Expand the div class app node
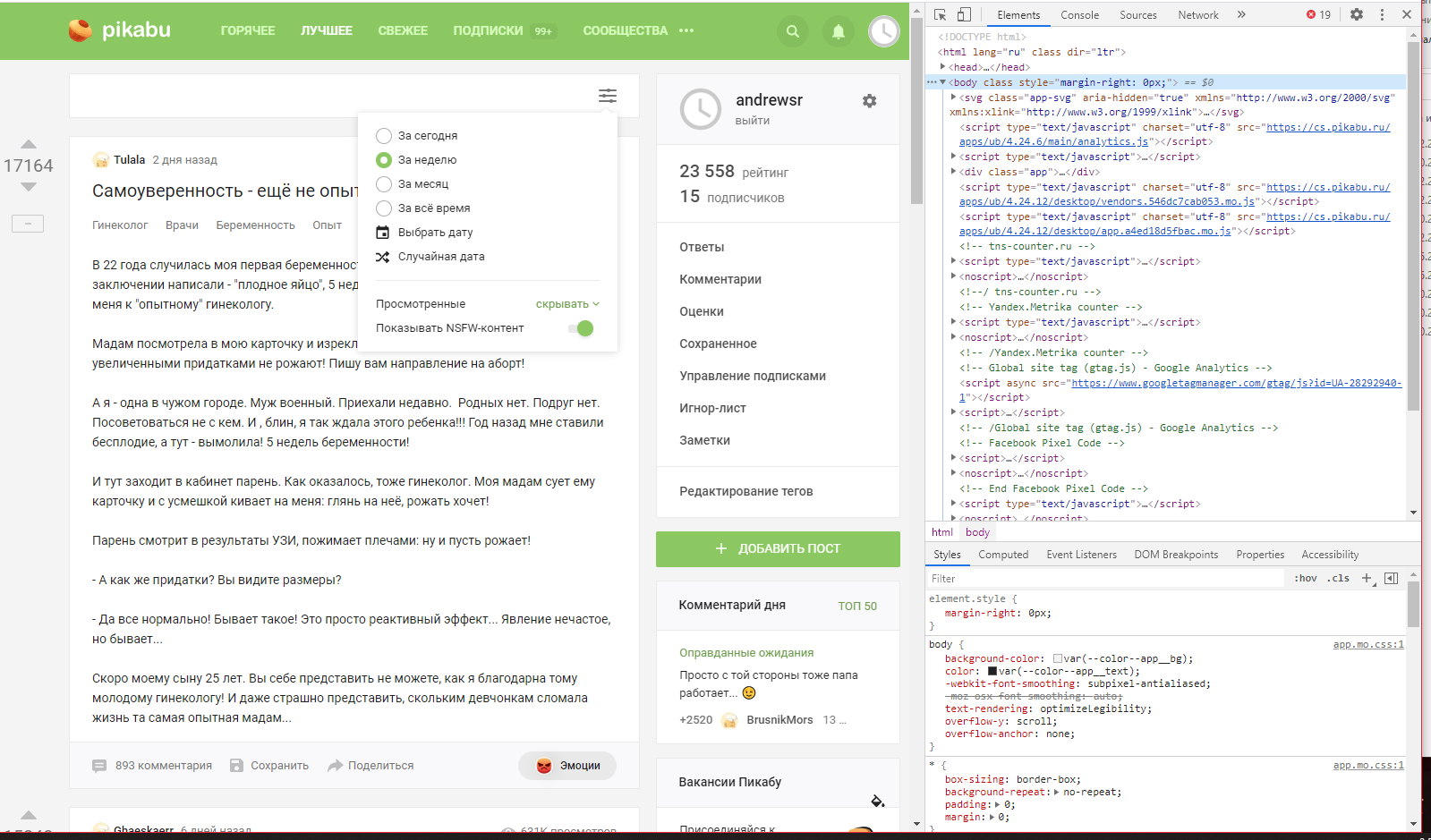The height and width of the screenshot is (840, 1431). tap(954, 172)
